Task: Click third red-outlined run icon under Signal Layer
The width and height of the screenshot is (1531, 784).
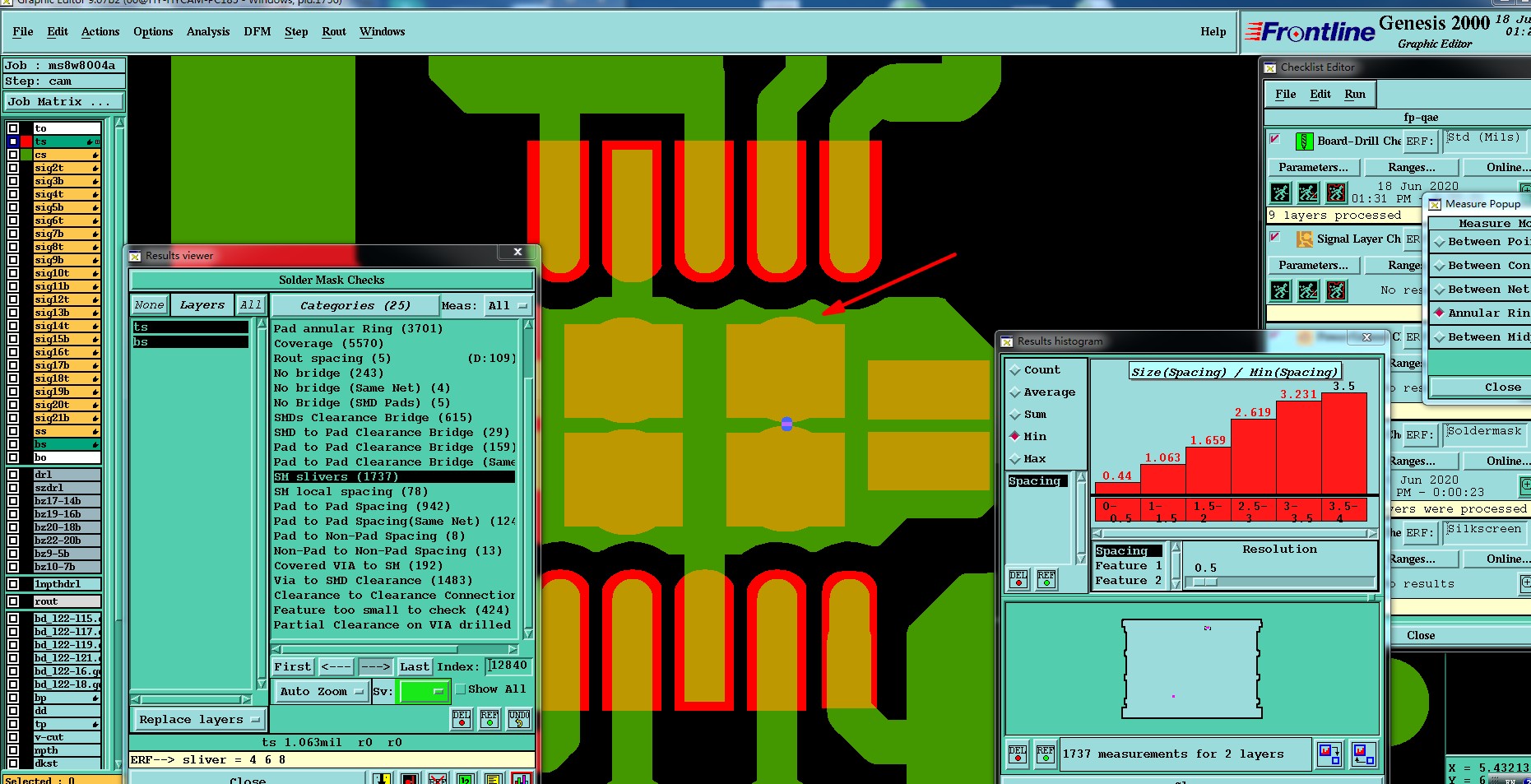Action: click(1337, 290)
